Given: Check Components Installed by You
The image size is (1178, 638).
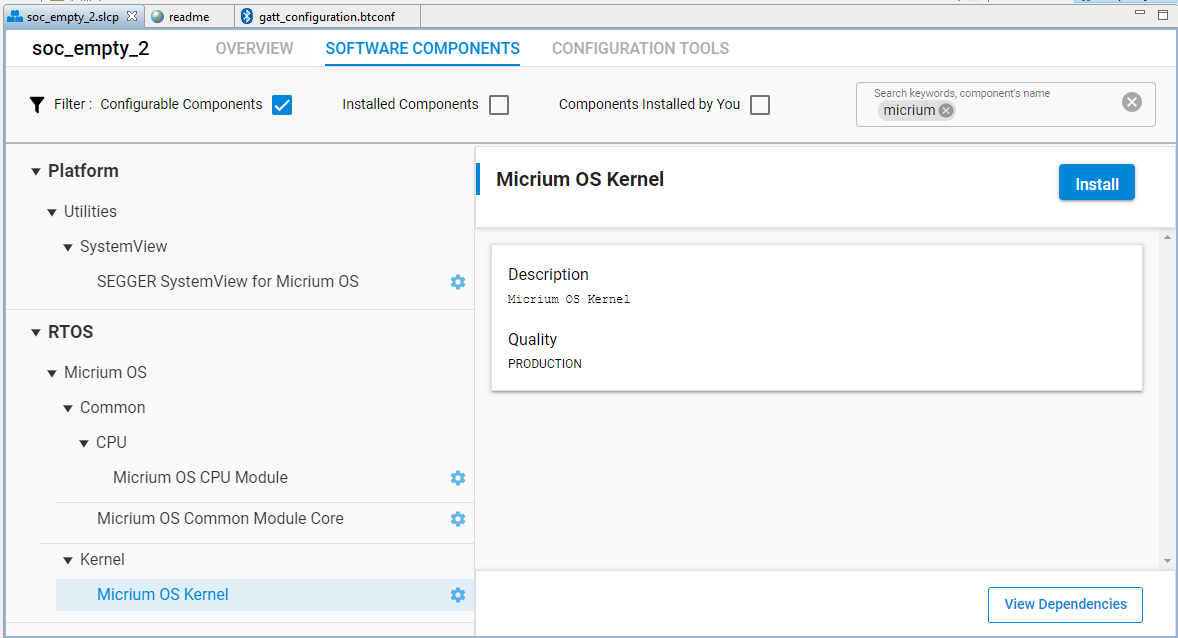Looking at the screenshot, I should click(x=759, y=104).
